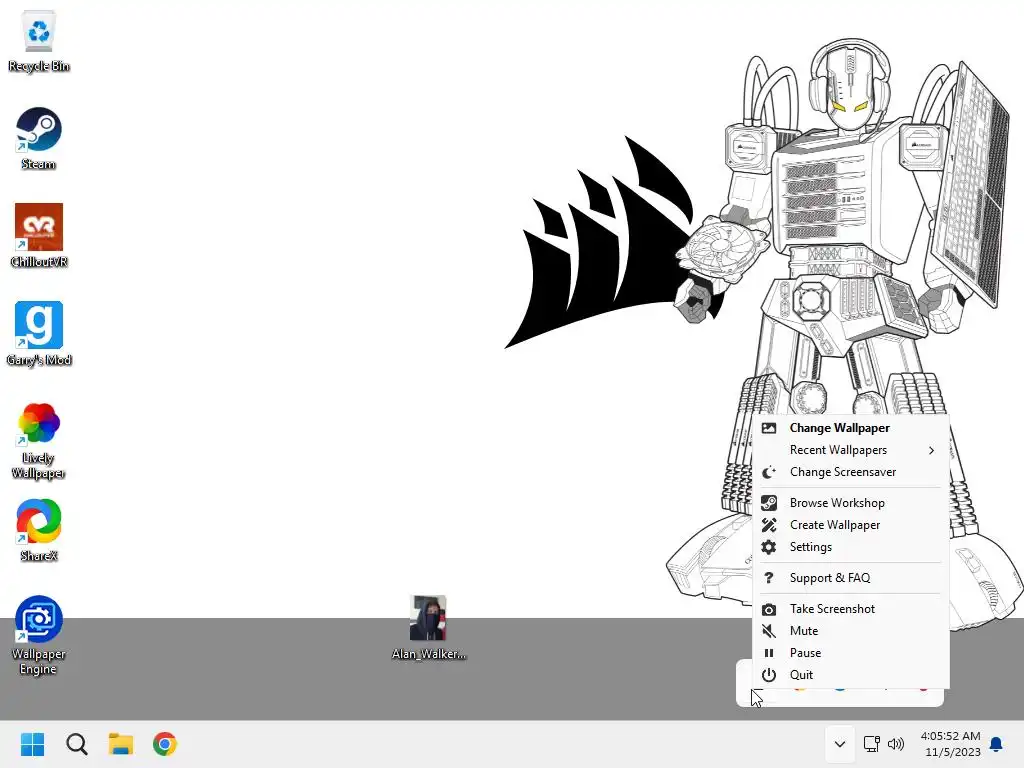Click the picture icon beside Change Wallpaper
The image size is (1024, 768).
pyautogui.click(x=769, y=428)
